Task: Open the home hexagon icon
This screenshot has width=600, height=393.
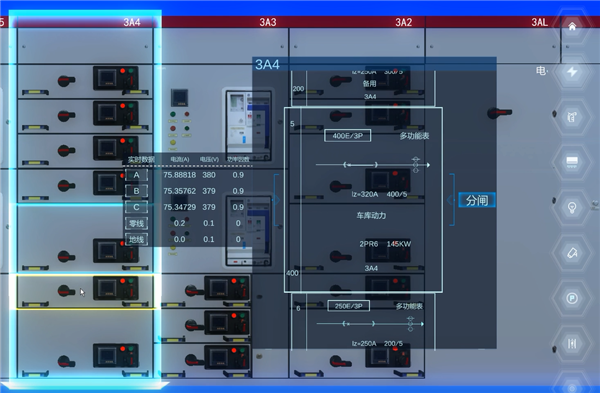Action: point(572,26)
